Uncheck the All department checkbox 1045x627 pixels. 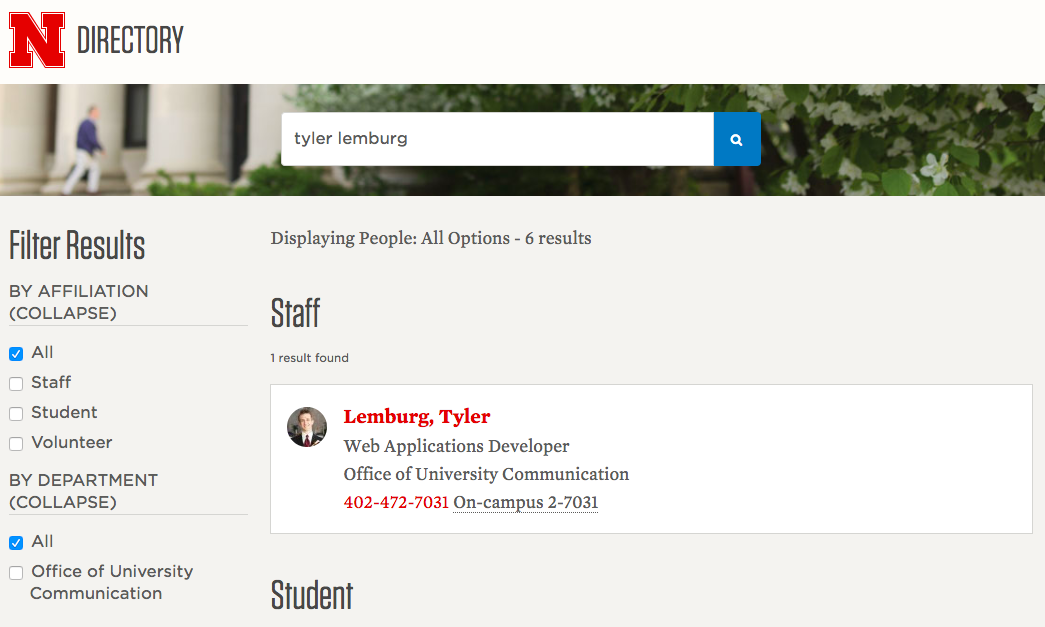point(16,542)
